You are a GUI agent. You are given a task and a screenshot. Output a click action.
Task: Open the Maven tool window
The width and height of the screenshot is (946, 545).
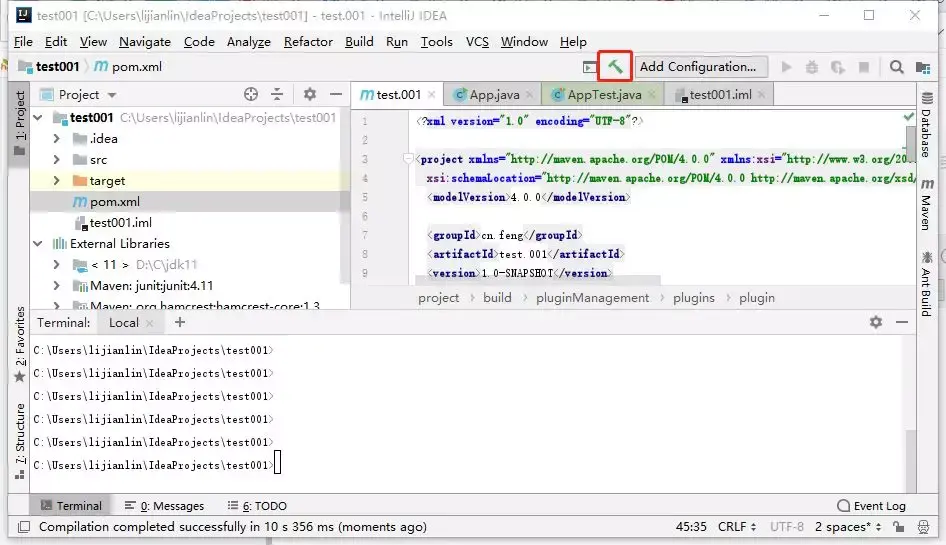[x=927, y=204]
